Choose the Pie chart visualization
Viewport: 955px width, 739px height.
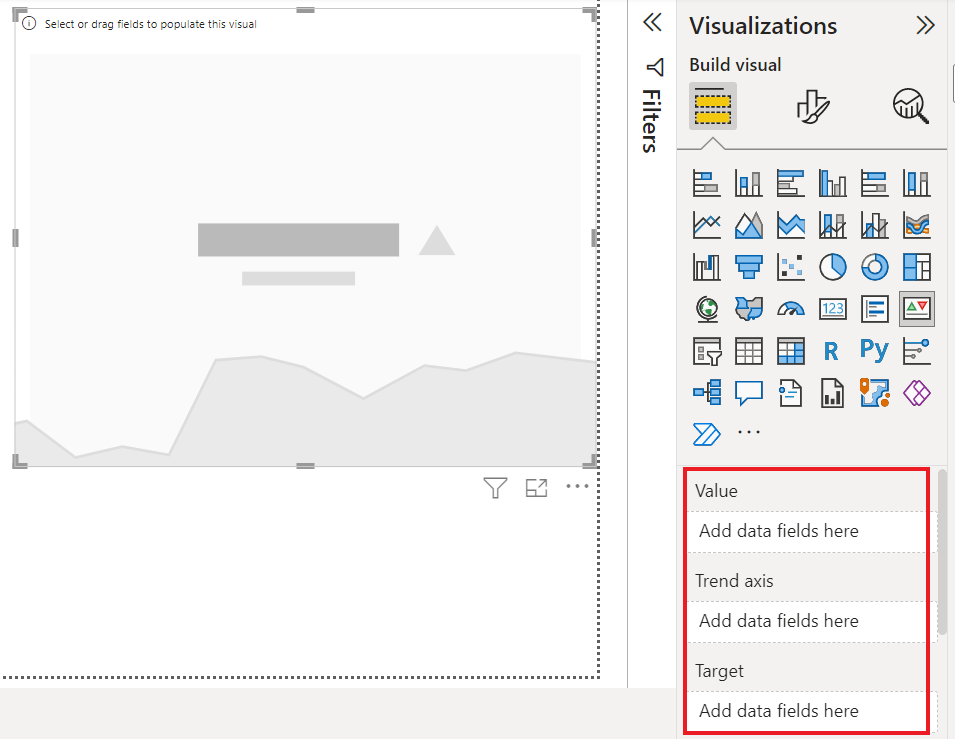(833, 267)
